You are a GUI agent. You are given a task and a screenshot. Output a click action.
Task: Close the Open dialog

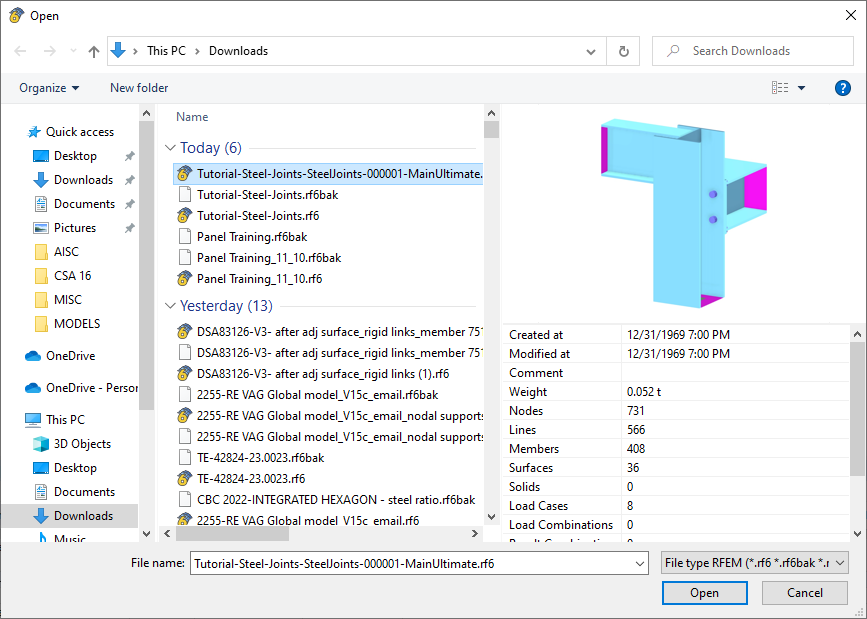coord(850,15)
